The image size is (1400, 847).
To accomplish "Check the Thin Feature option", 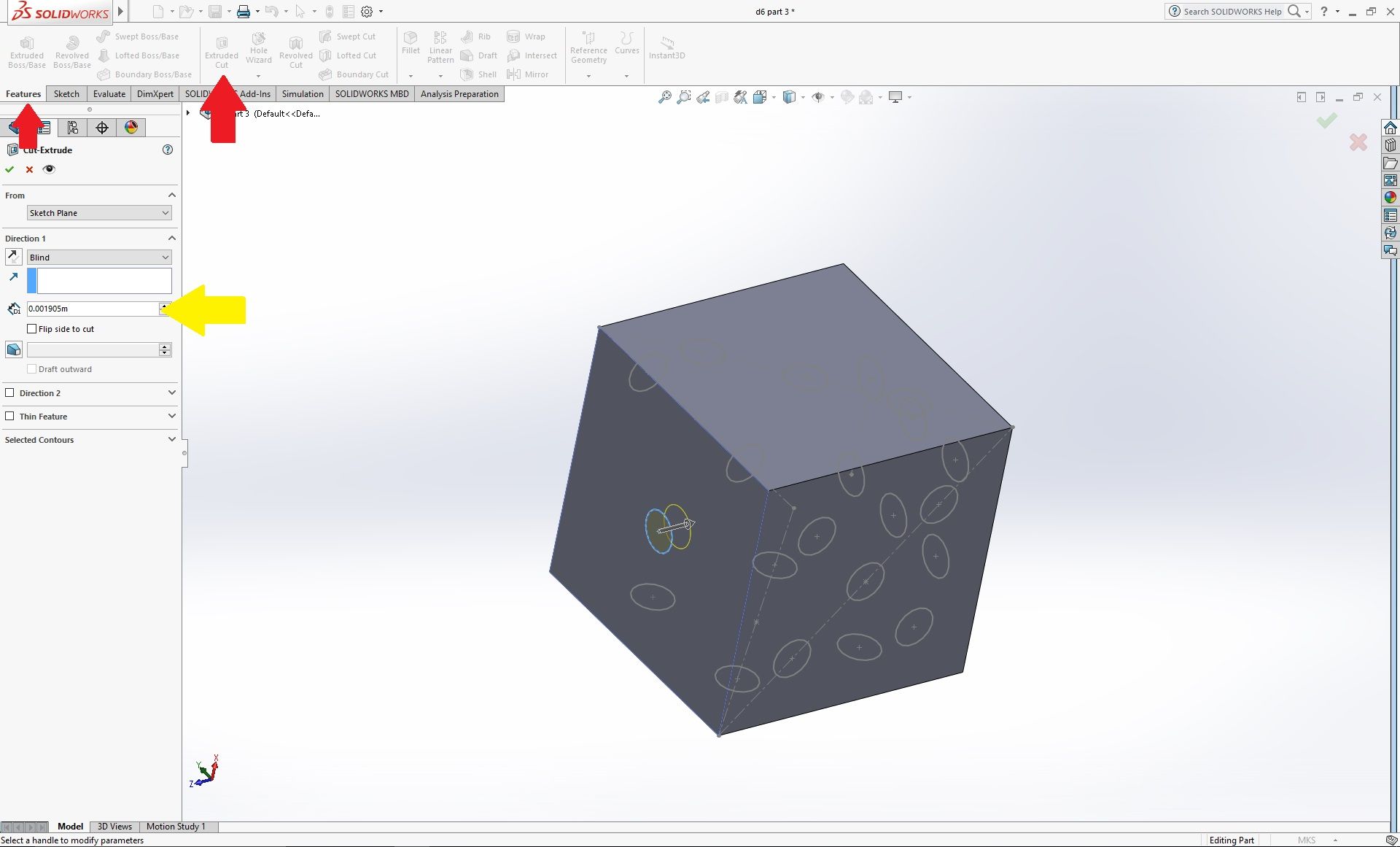I will pos(9,416).
